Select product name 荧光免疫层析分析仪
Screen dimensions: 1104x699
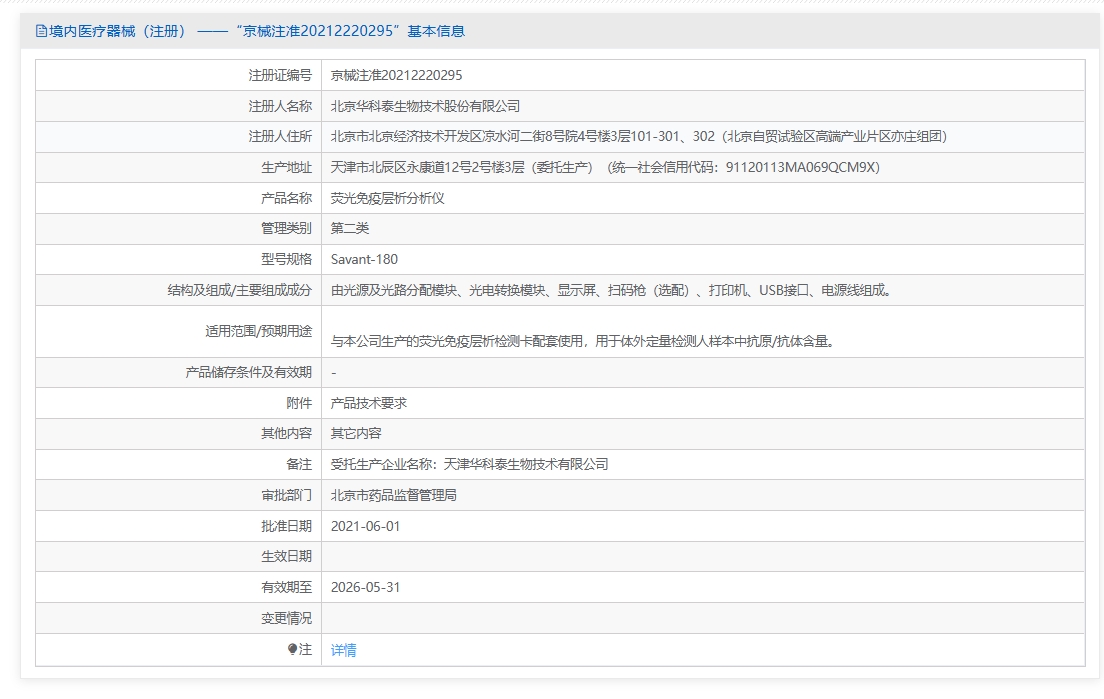(x=387, y=199)
